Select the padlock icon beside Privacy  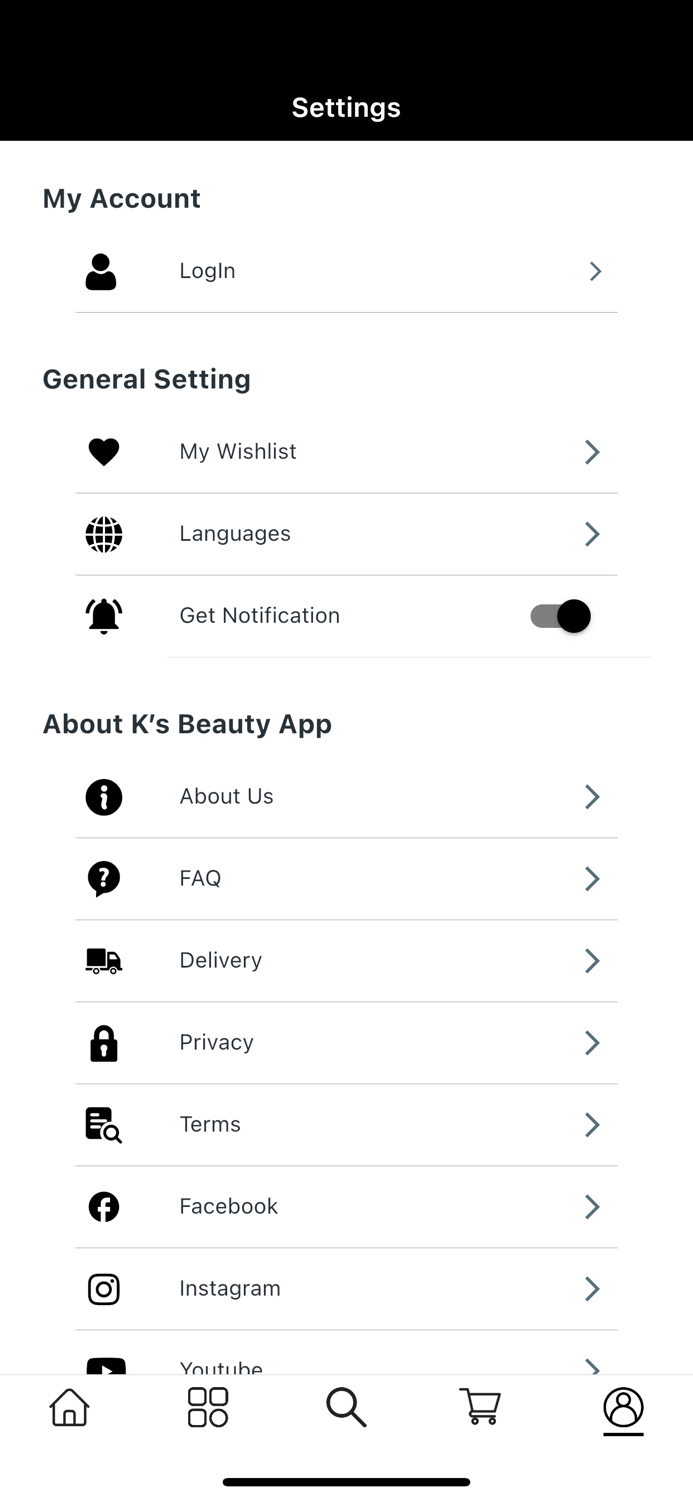pyautogui.click(x=103, y=1042)
